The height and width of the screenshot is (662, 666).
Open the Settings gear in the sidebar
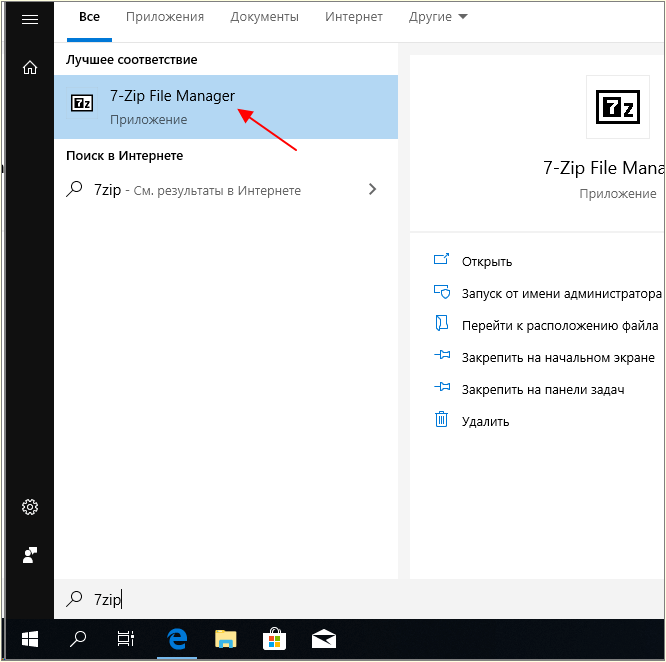[30, 507]
